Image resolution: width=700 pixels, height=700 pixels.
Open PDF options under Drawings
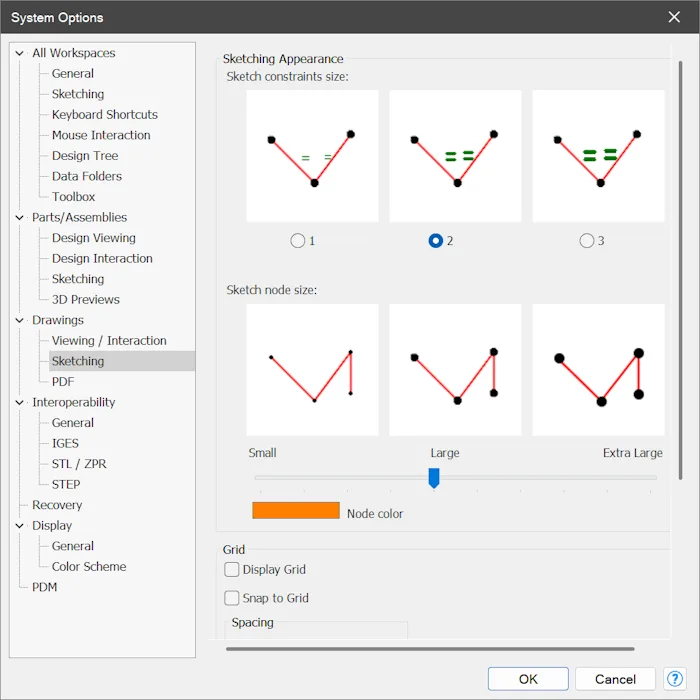pos(63,381)
